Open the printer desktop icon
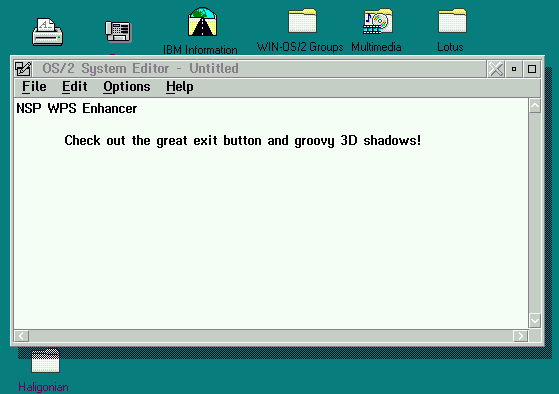 pos(47,32)
